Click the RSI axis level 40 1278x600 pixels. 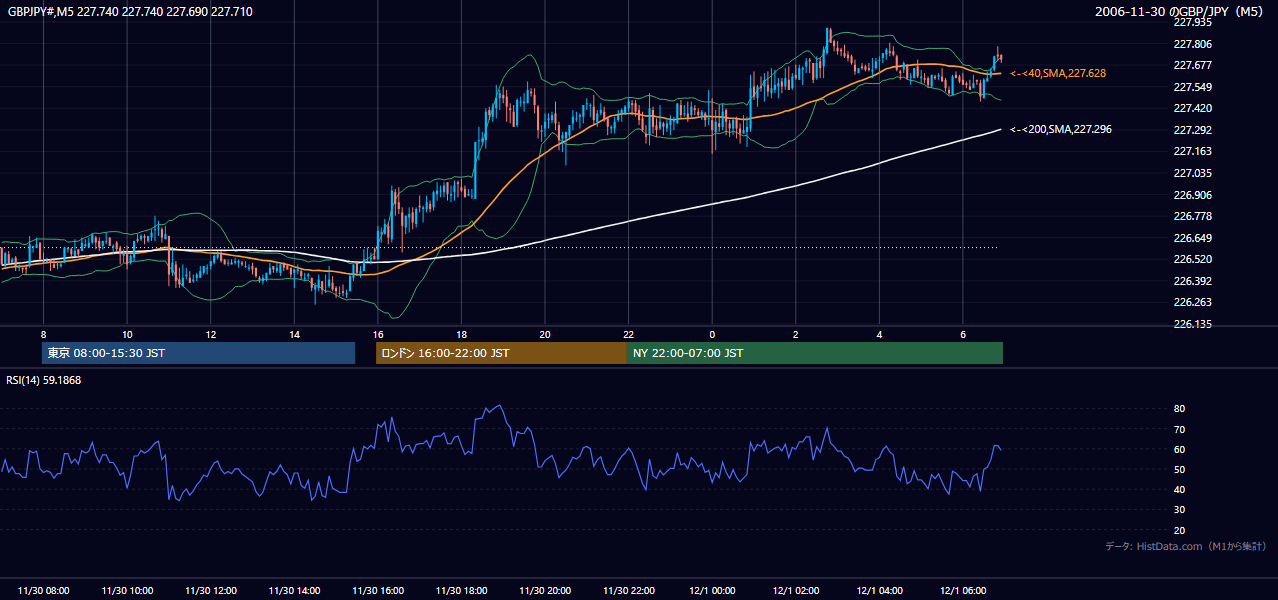click(1179, 489)
